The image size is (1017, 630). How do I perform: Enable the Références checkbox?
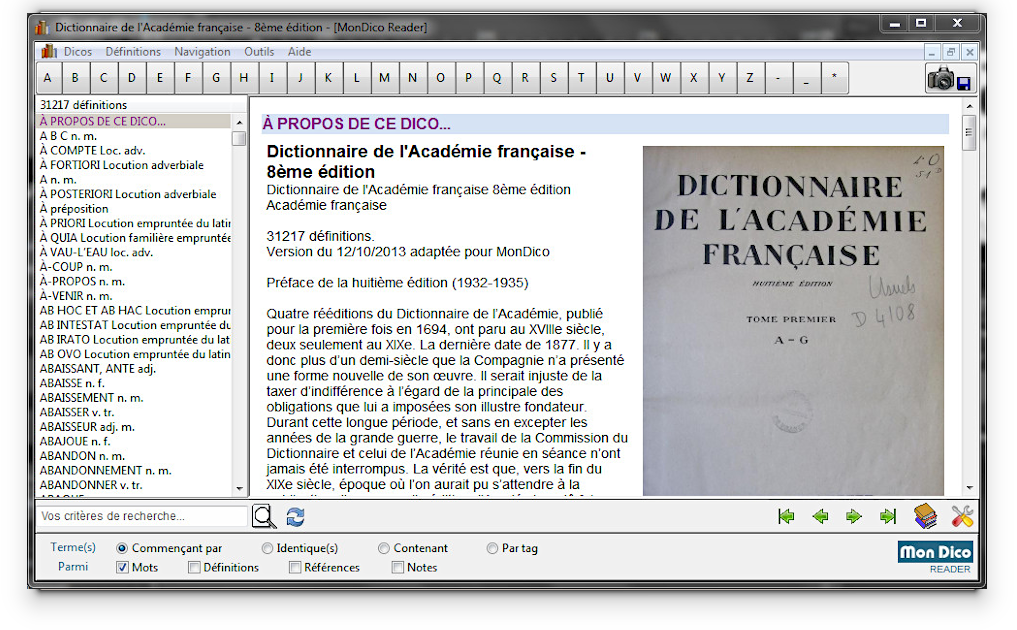coord(295,568)
